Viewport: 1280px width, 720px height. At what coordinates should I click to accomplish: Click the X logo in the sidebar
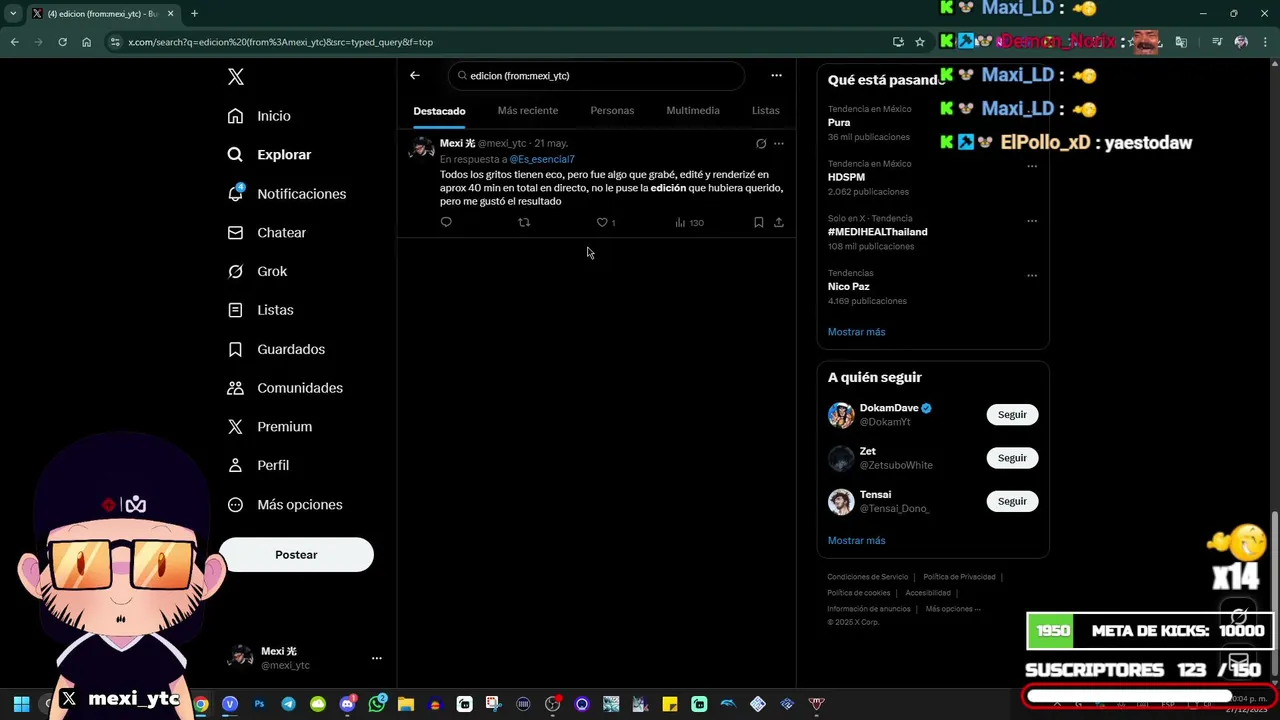pyautogui.click(x=236, y=77)
